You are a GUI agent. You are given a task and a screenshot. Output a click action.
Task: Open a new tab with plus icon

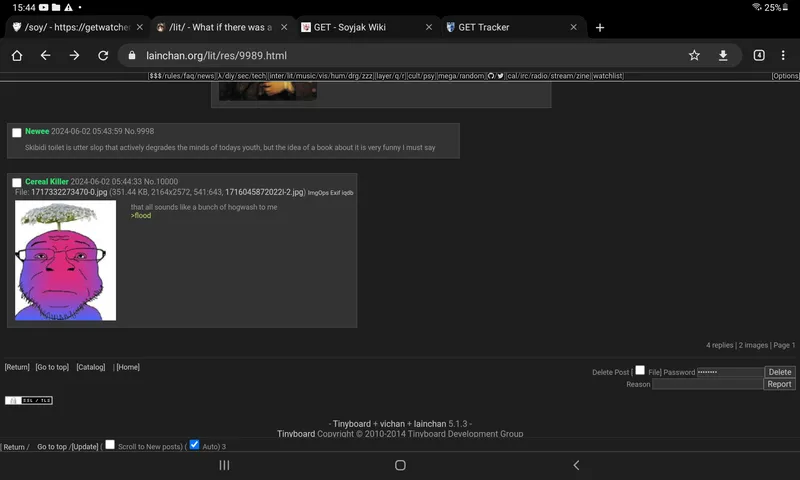tap(600, 27)
